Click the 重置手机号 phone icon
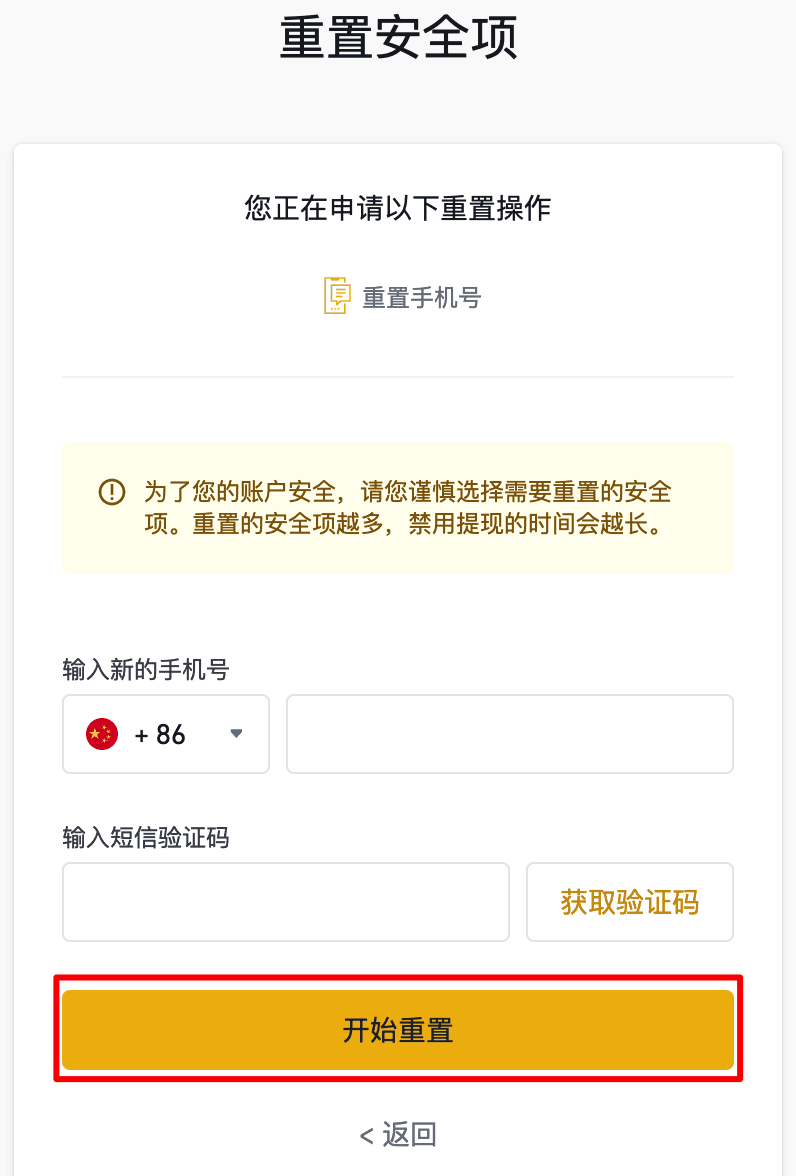Viewport: 796px width, 1176px height. [337, 296]
